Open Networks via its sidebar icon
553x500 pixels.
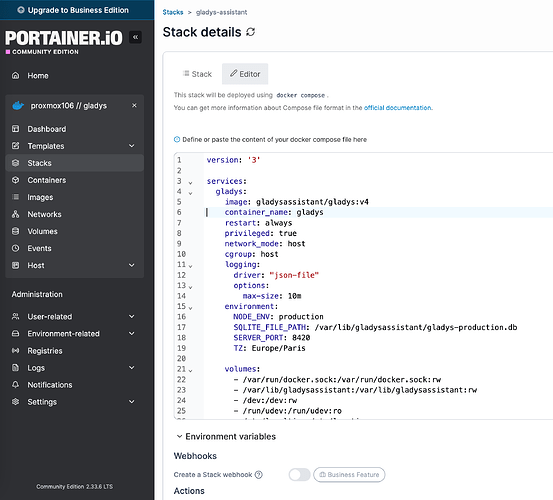click(x=16, y=214)
